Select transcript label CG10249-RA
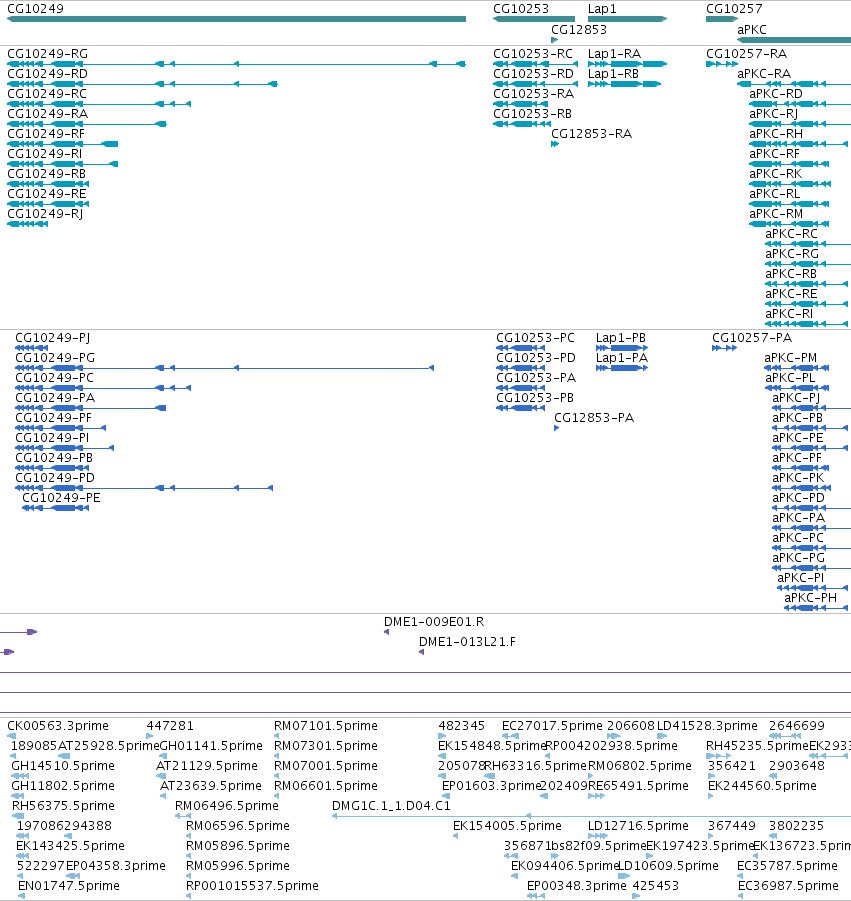Viewport: 851px width, 901px height. [47, 114]
